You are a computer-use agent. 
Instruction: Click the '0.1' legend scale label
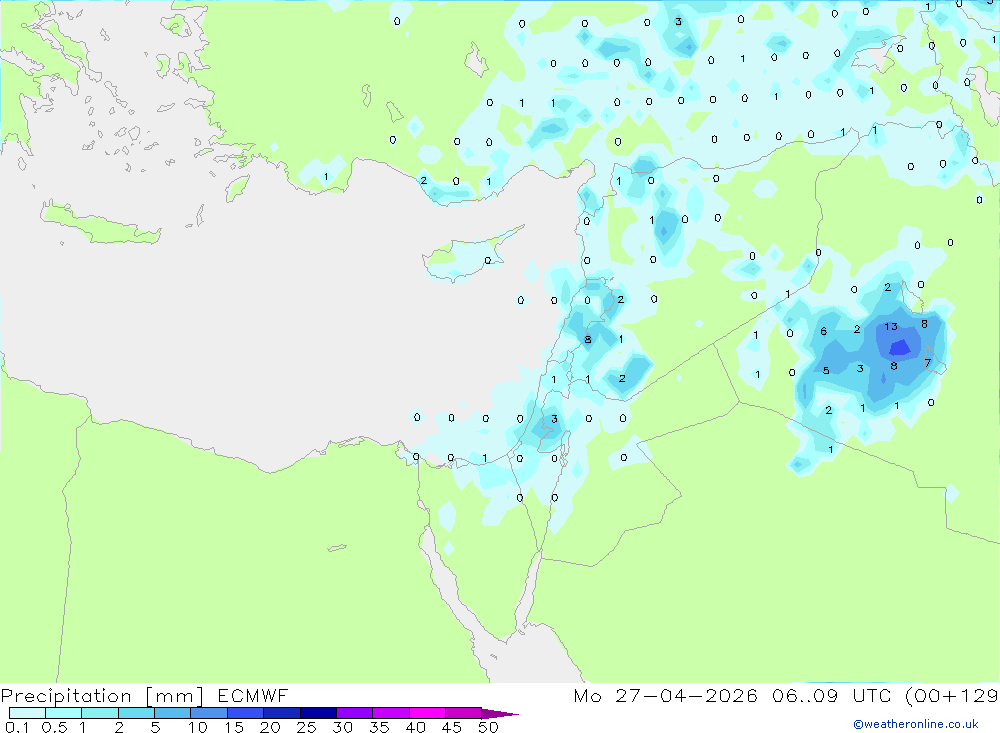click(x=17, y=727)
